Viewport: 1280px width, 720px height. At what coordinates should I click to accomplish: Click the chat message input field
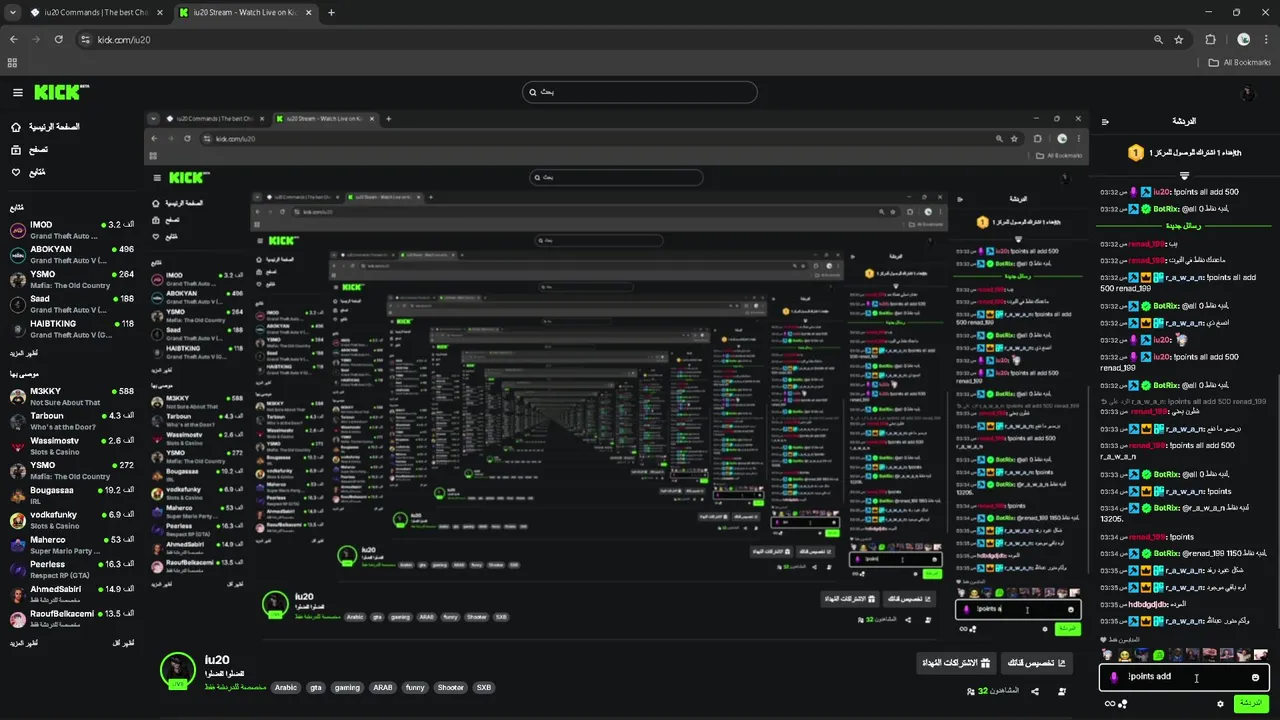[1184, 677]
